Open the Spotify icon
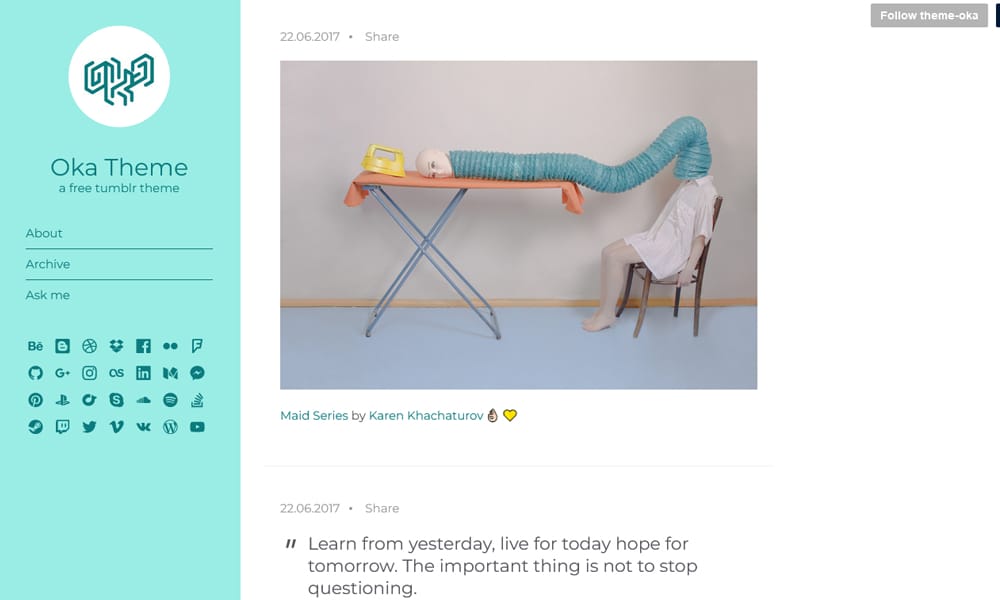Viewport: 1000px width, 600px height. [170, 400]
